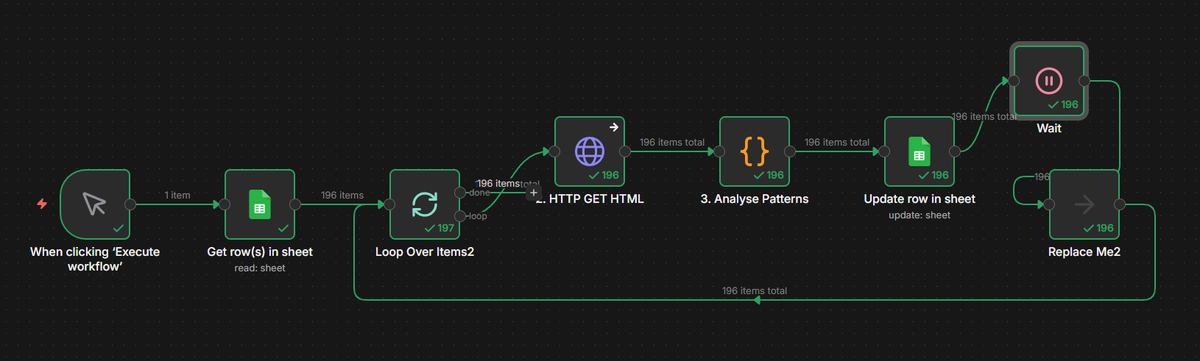Click the output handle of the Wait node
The width and height of the screenshot is (1200, 361).
click(x=1083, y=80)
